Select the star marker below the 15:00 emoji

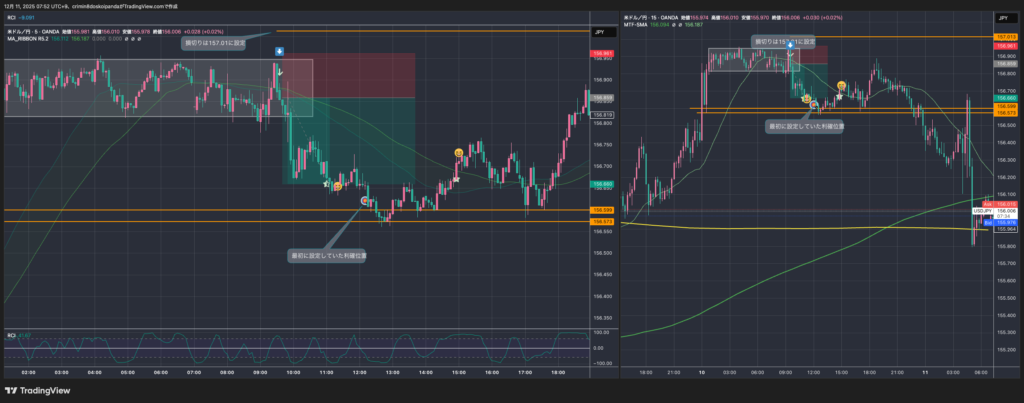(x=456, y=178)
